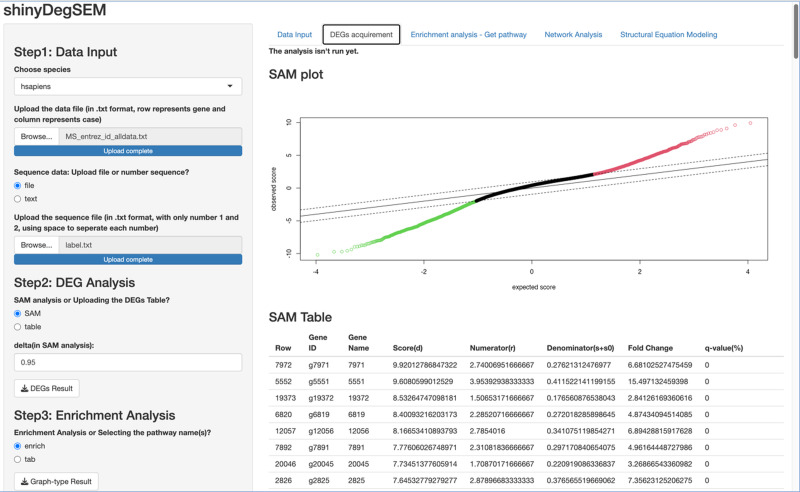Choose the 'table' DEGs radio button
The height and width of the screenshot is (492, 800).
pyautogui.click(x=17, y=327)
